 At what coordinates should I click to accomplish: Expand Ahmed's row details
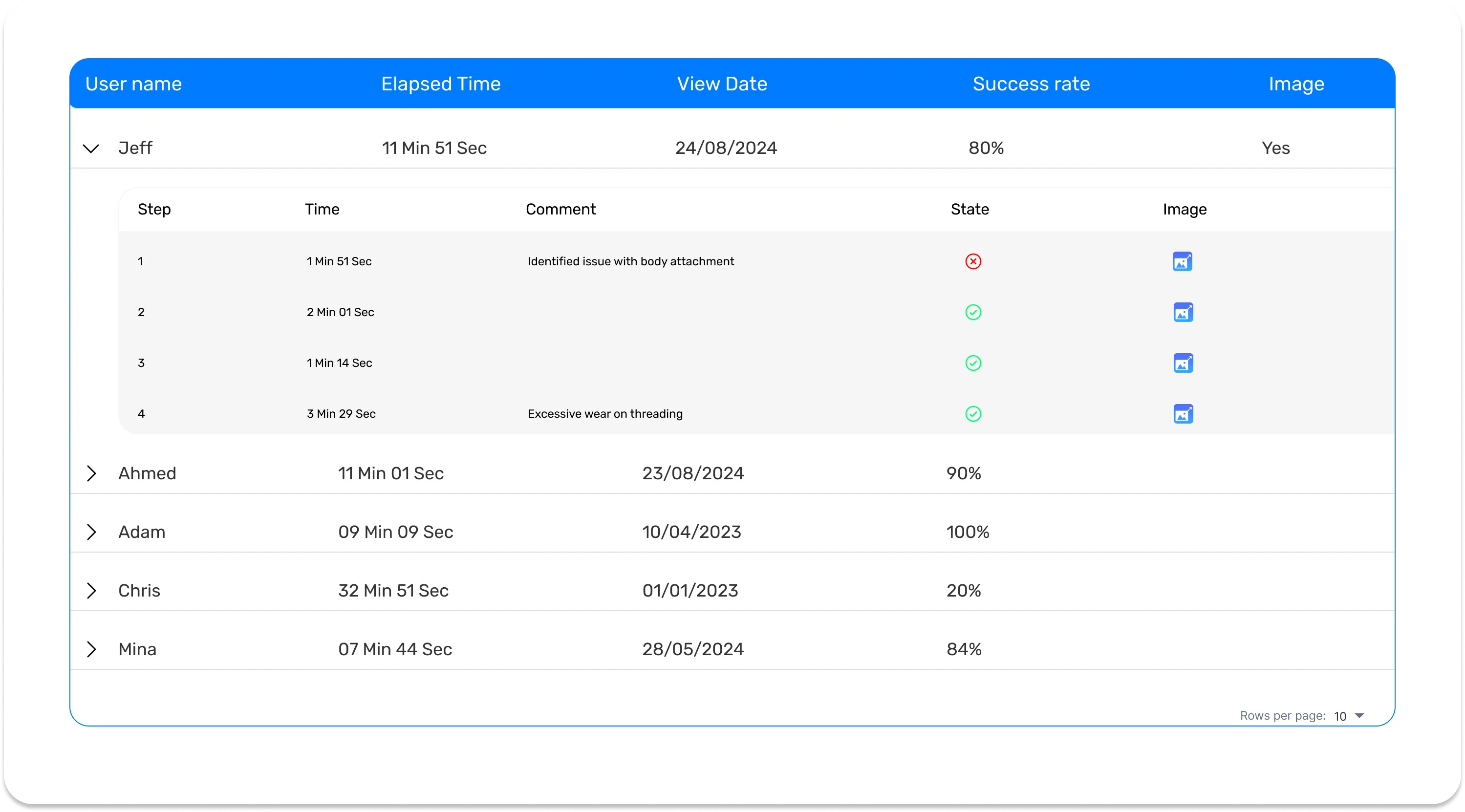click(x=91, y=473)
